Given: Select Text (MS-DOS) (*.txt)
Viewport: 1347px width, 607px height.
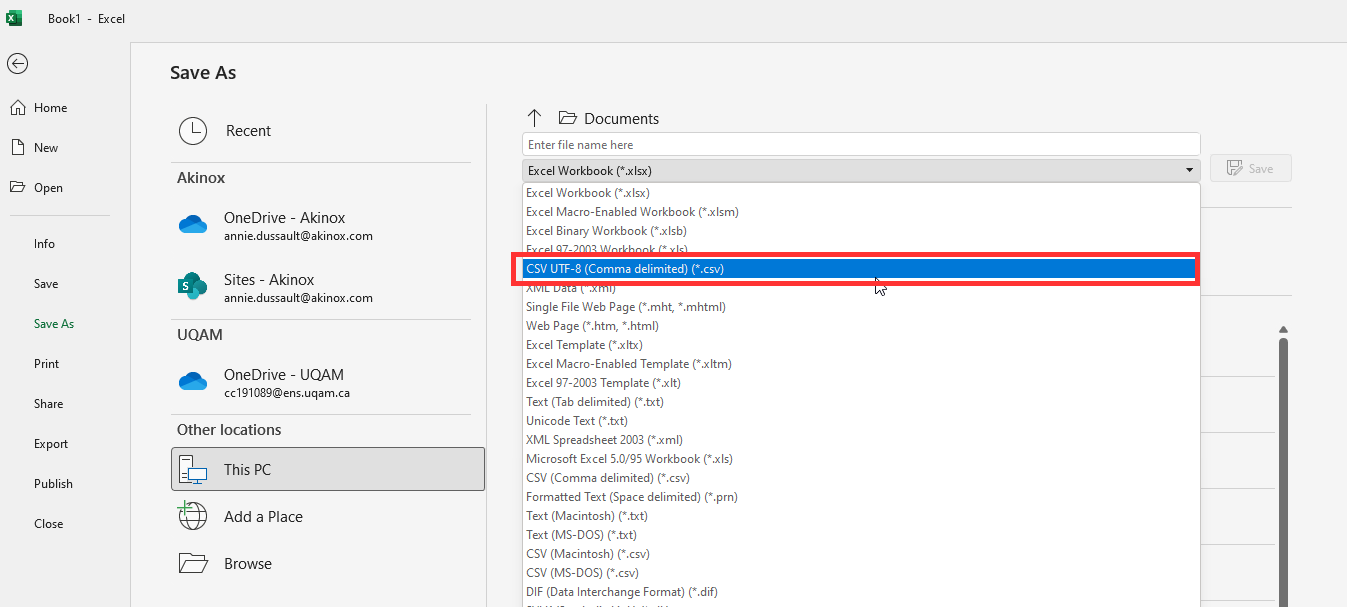Looking at the screenshot, I should tap(861, 535).
